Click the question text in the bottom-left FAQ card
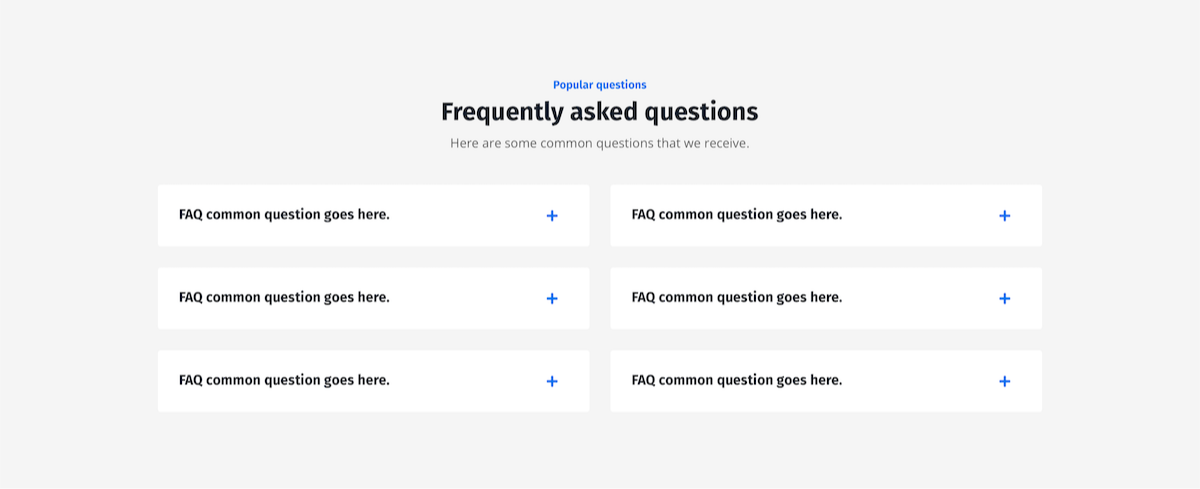The width and height of the screenshot is (1200, 489). point(284,381)
